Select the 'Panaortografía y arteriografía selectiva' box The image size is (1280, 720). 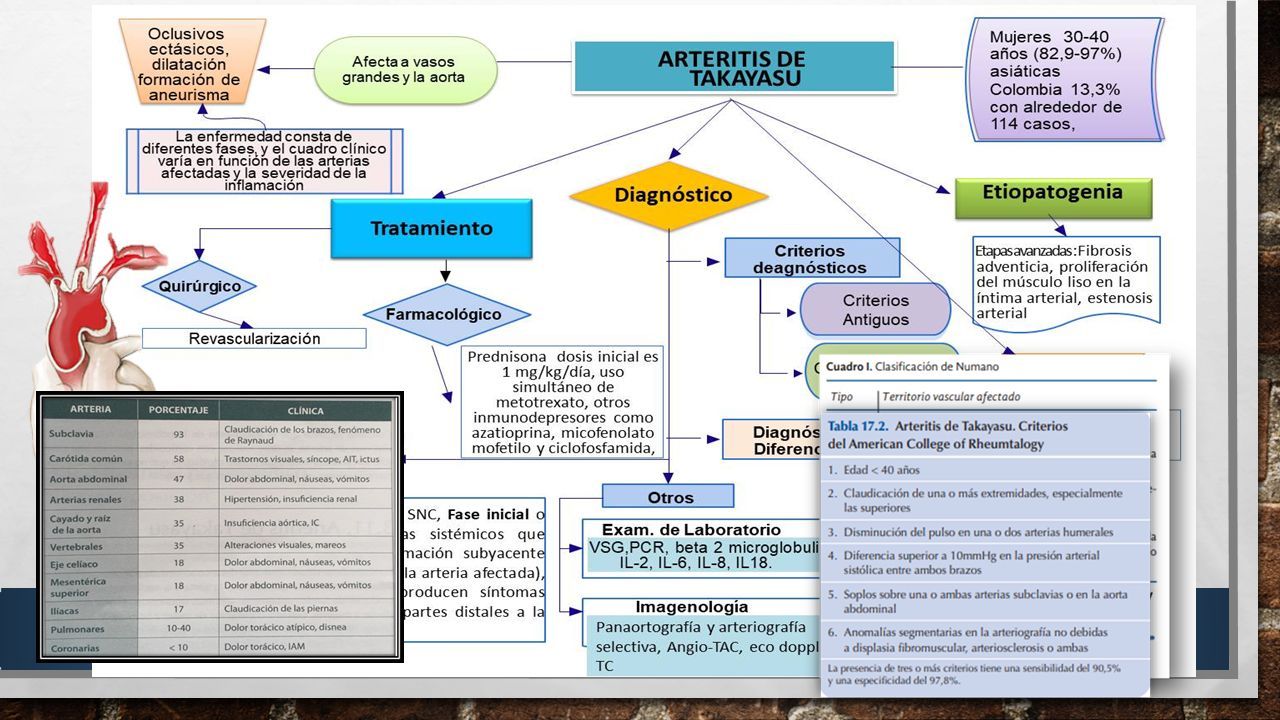click(701, 646)
